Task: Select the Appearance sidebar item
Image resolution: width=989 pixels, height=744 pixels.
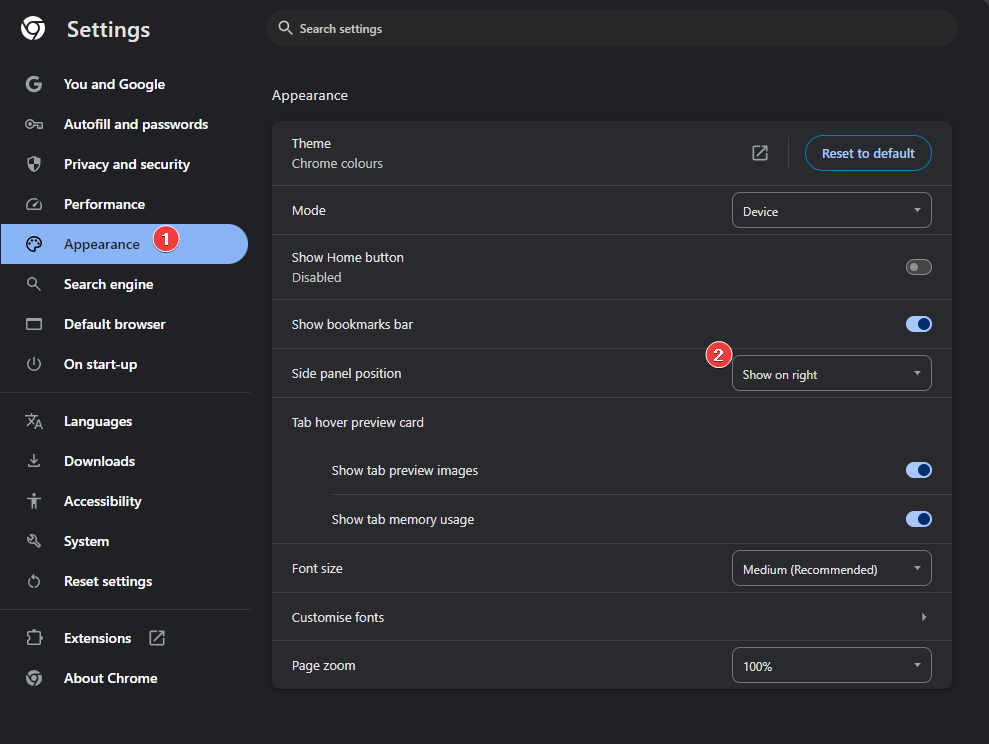Action: coord(124,244)
